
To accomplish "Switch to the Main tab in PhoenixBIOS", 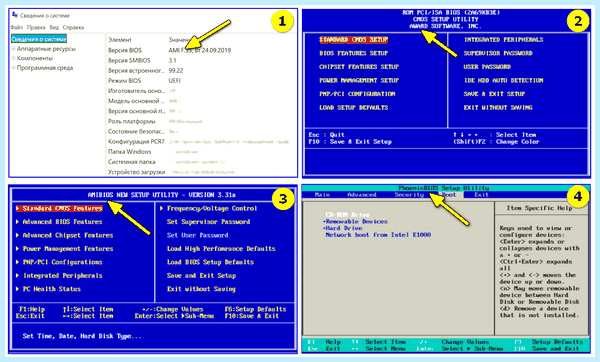I will (x=322, y=195).
